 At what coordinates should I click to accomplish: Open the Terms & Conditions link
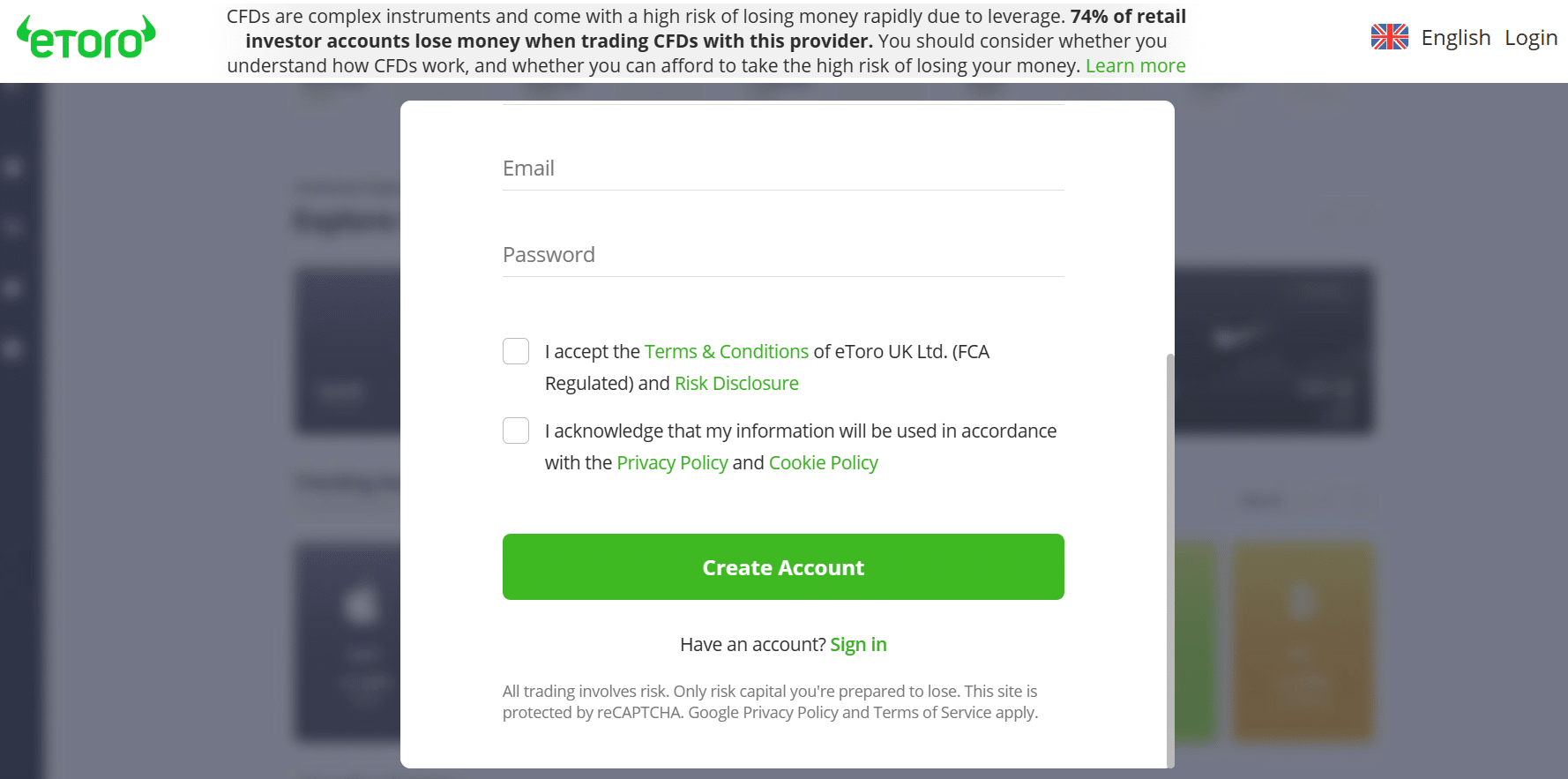coord(727,351)
